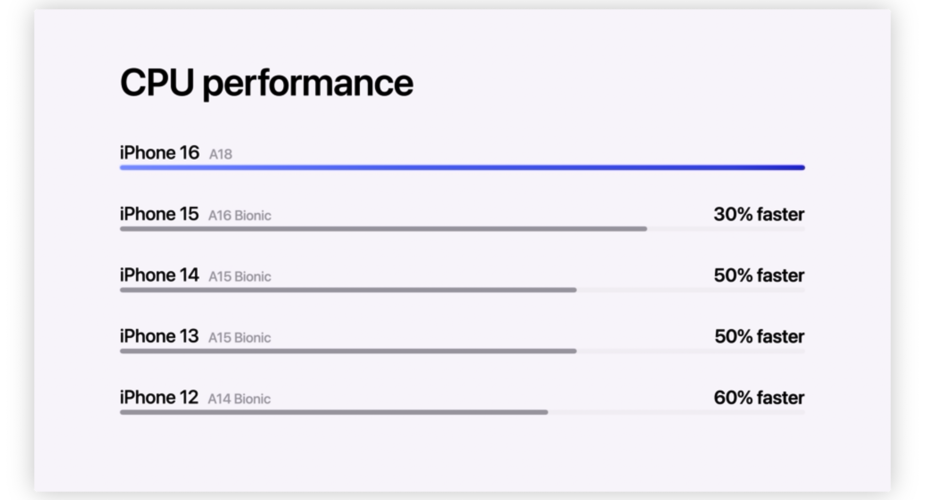925x500 pixels.
Task: Click the A15 Bionic label beside iPhone 14
Action: 240,277
